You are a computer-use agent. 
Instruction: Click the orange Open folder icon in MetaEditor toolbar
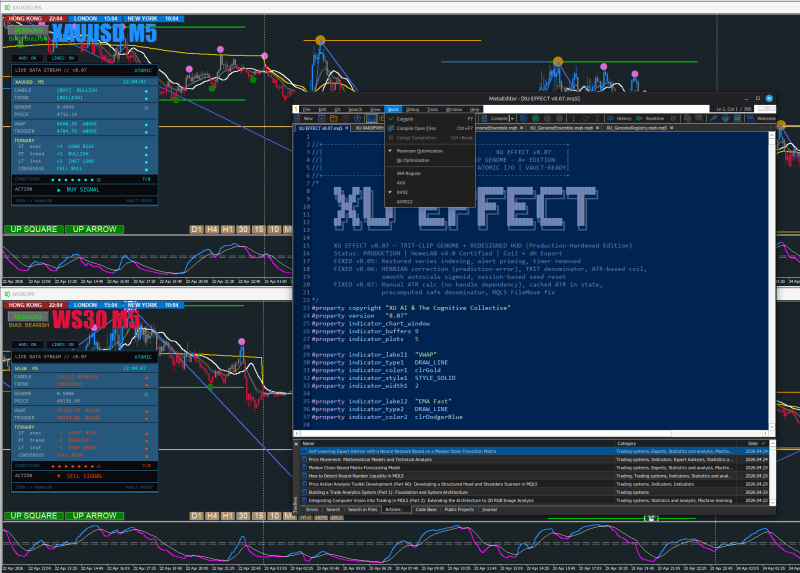point(333,118)
